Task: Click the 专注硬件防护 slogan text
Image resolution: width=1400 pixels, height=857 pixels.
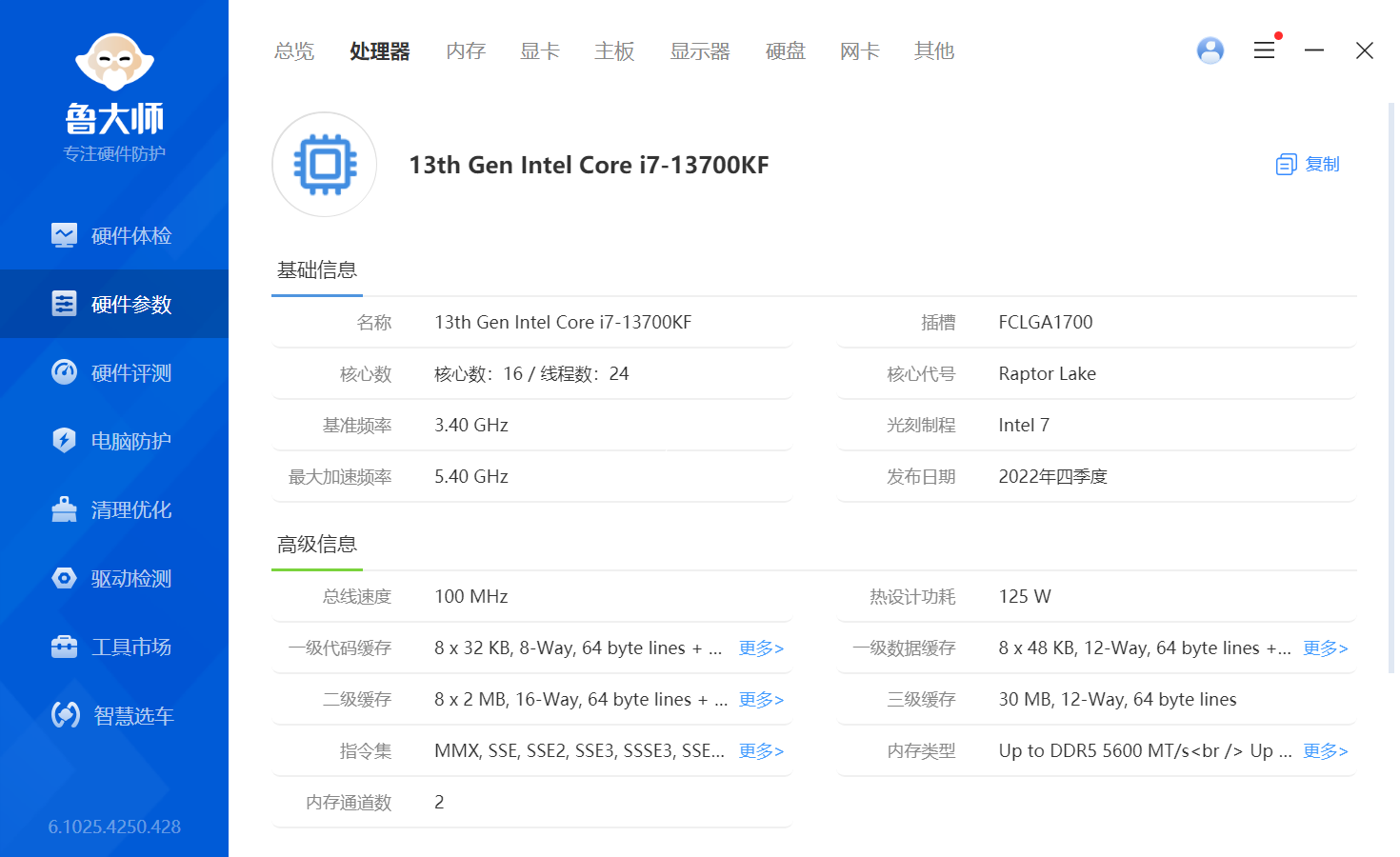Action: click(x=114, y=154)
